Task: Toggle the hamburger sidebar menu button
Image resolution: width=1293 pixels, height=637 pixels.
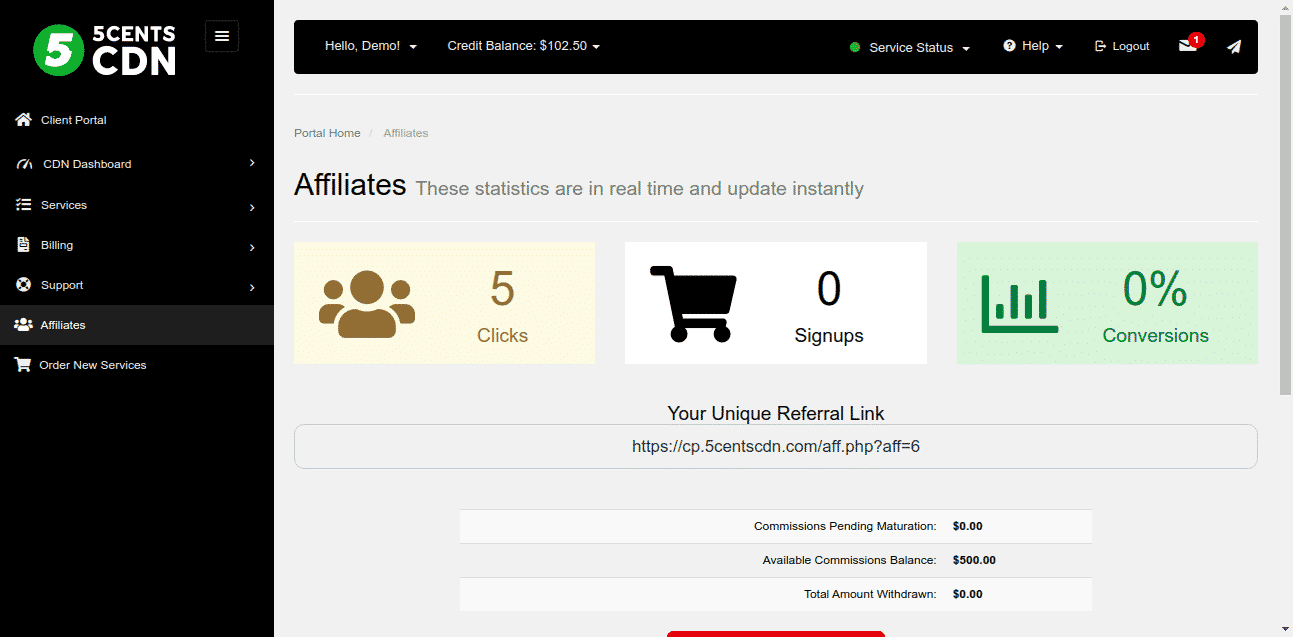Action: pyautogui.click(x=222, y=36)
